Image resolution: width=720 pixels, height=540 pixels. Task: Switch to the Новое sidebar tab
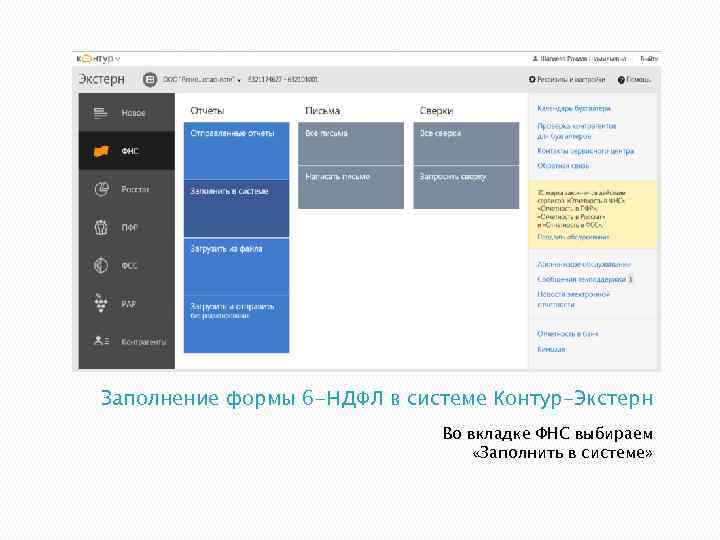tap(127, 112)
